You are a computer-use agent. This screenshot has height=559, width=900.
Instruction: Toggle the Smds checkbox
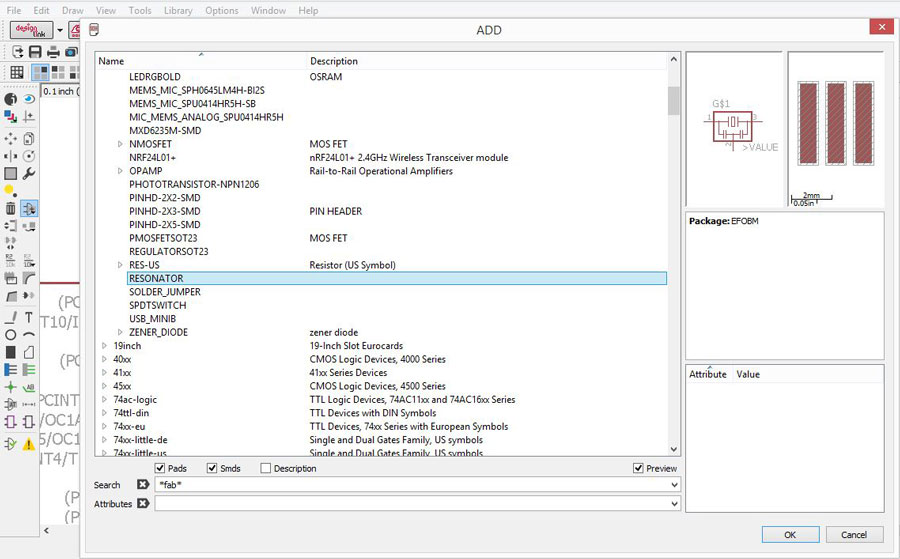[x=212, y=468]
